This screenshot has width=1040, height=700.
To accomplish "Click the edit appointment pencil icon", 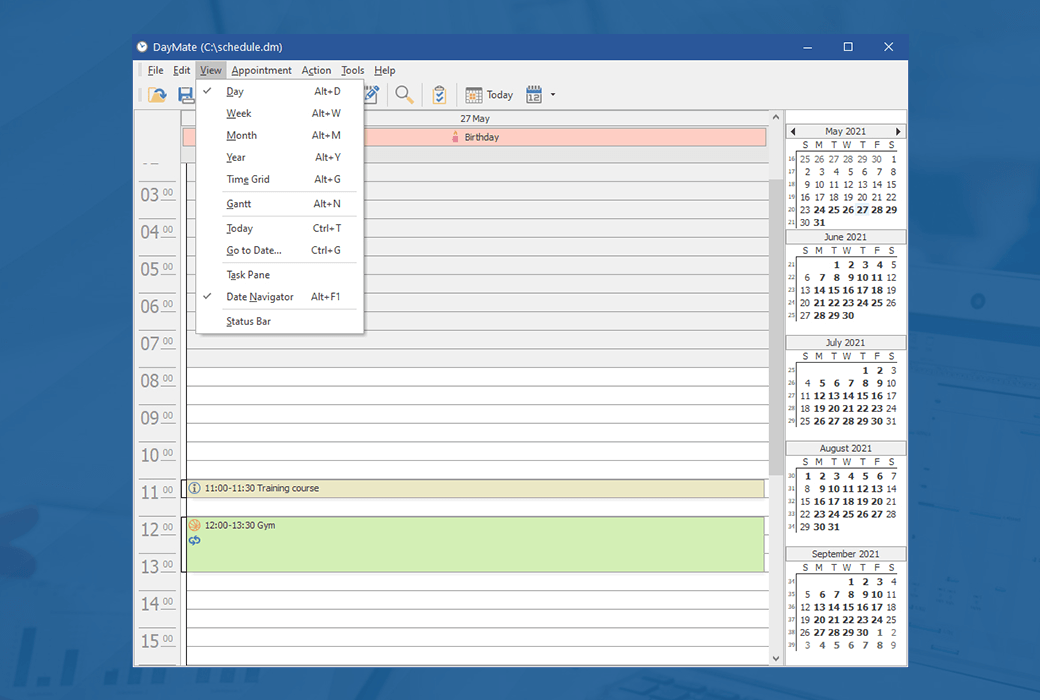I will point(371,95).
